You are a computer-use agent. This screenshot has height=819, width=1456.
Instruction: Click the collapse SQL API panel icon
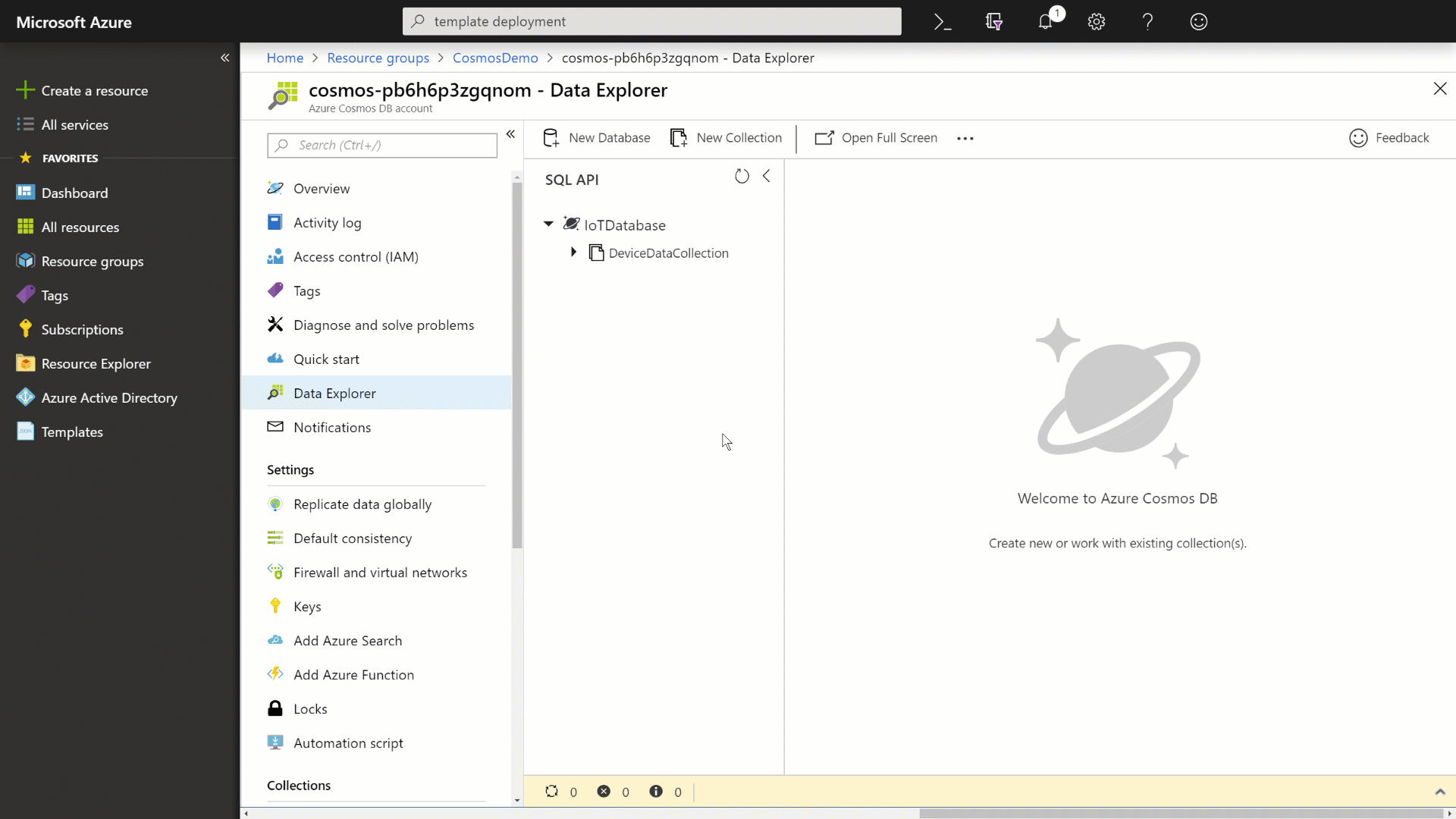click(767, 175)
